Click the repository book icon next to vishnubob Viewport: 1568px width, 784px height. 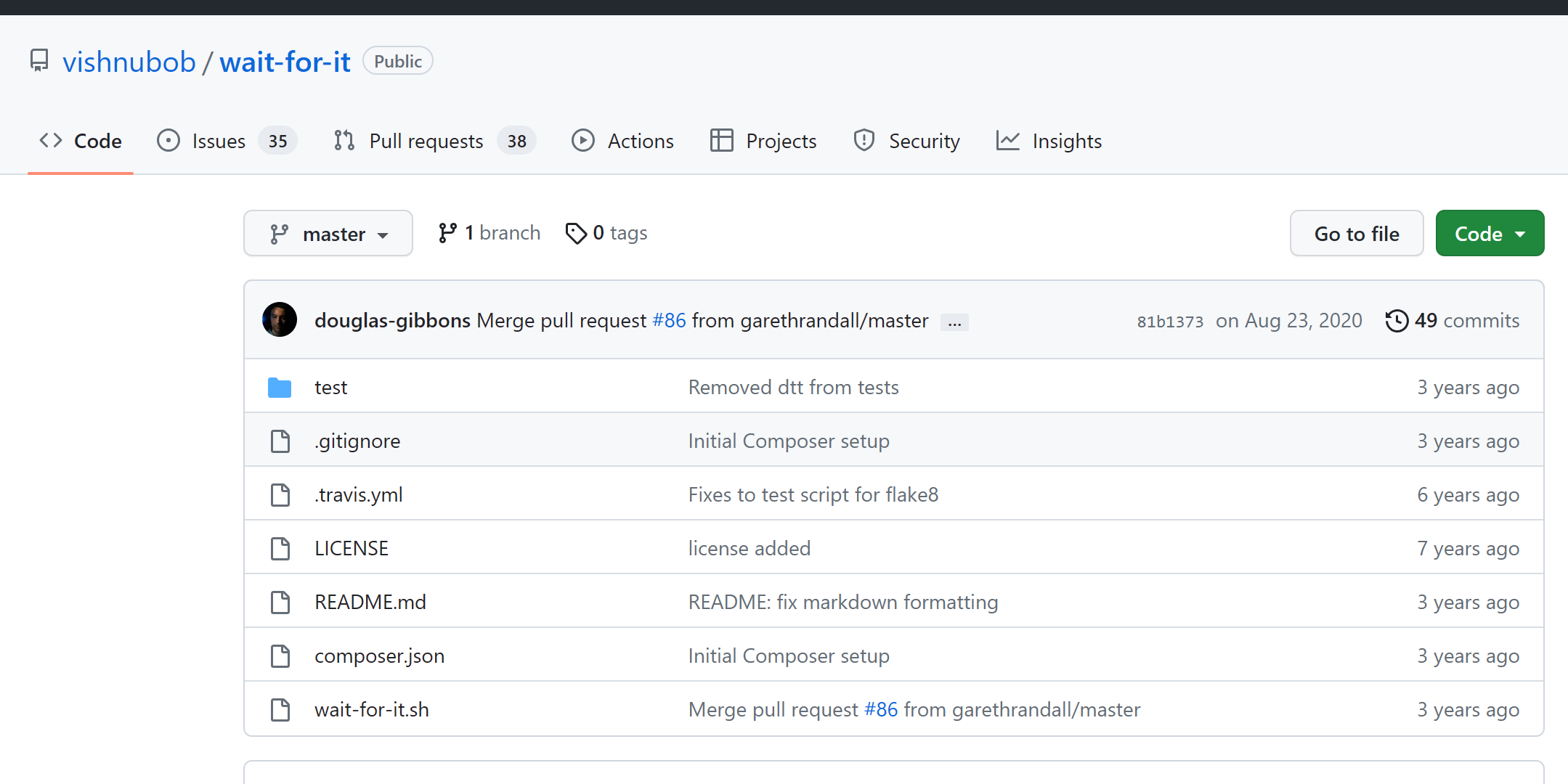tap(39, 61)
